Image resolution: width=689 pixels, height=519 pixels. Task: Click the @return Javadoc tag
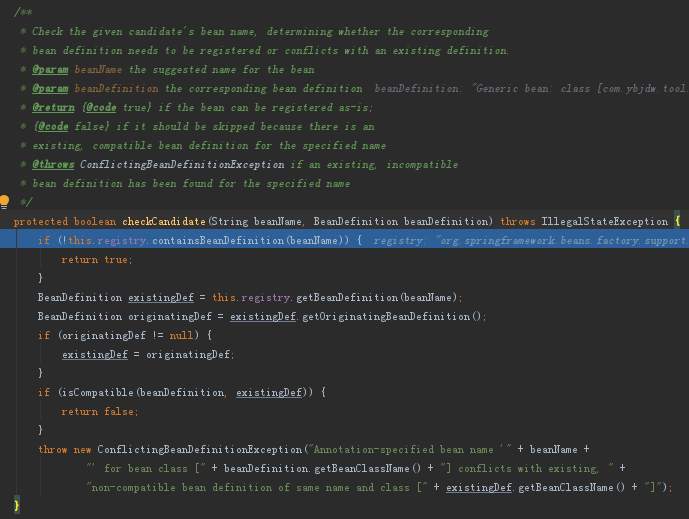53,108
